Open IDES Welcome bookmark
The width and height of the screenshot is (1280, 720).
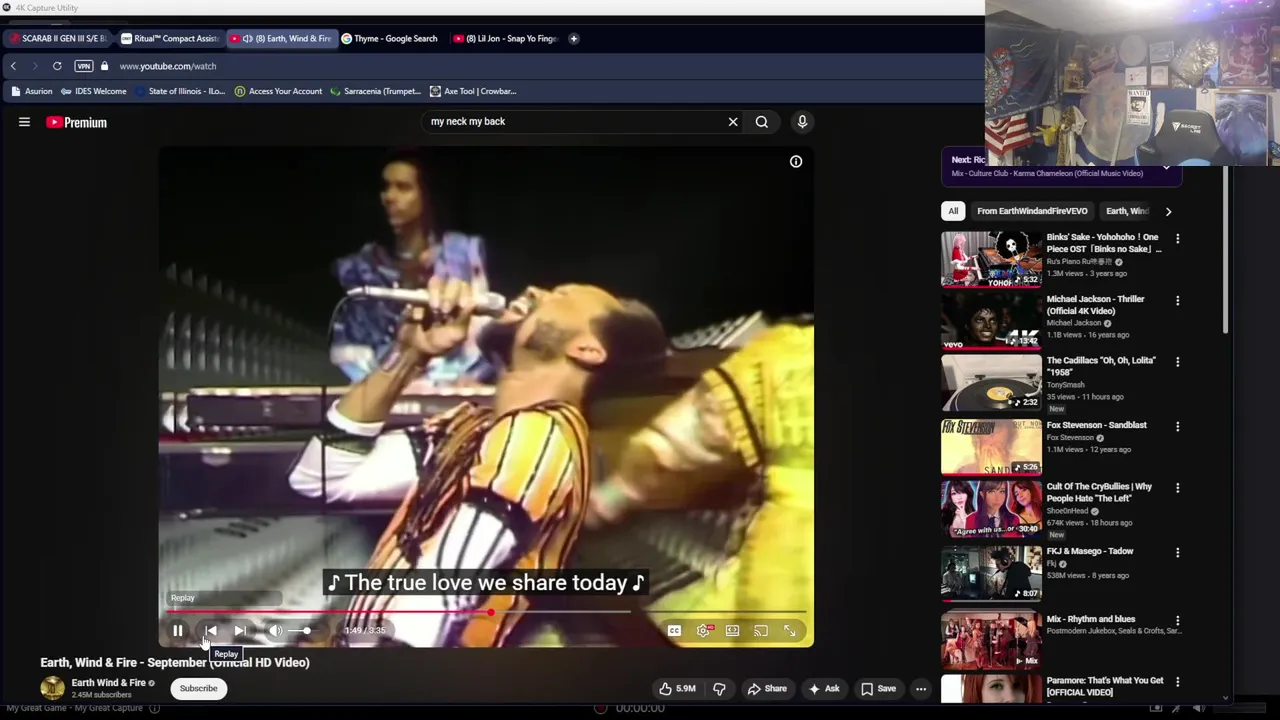94,91
